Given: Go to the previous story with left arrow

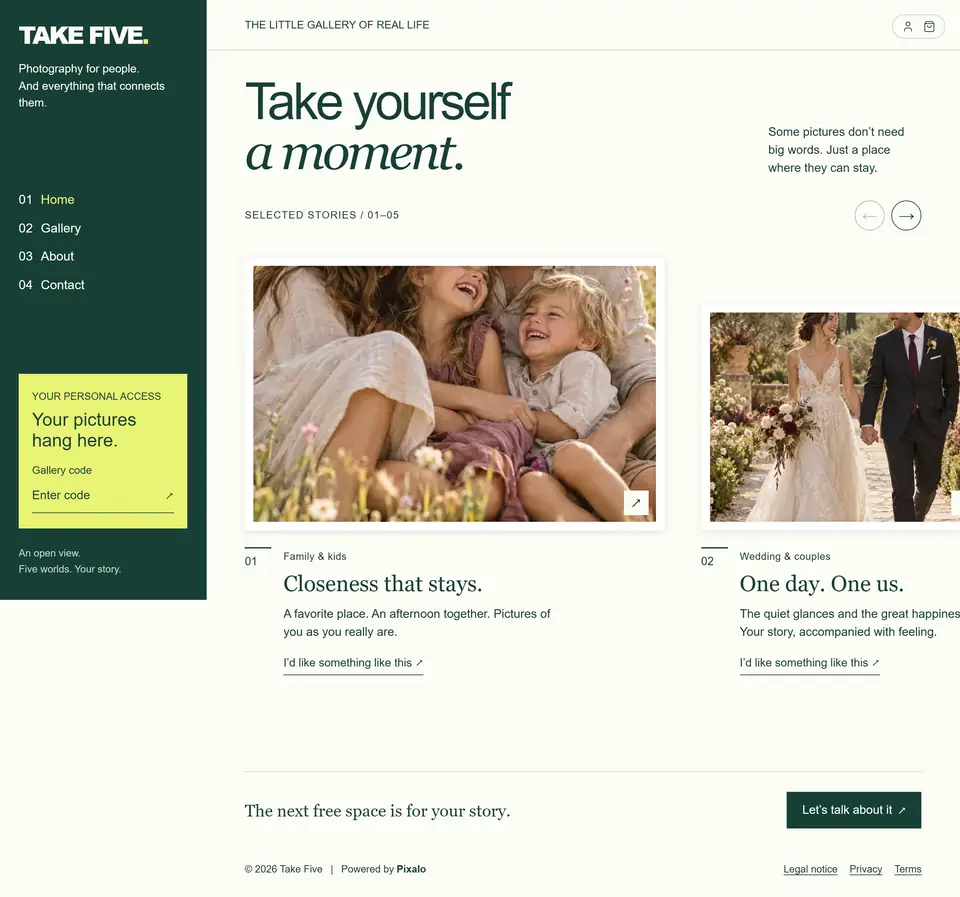Looking at the screenshot, I should (x=869, y=216).
